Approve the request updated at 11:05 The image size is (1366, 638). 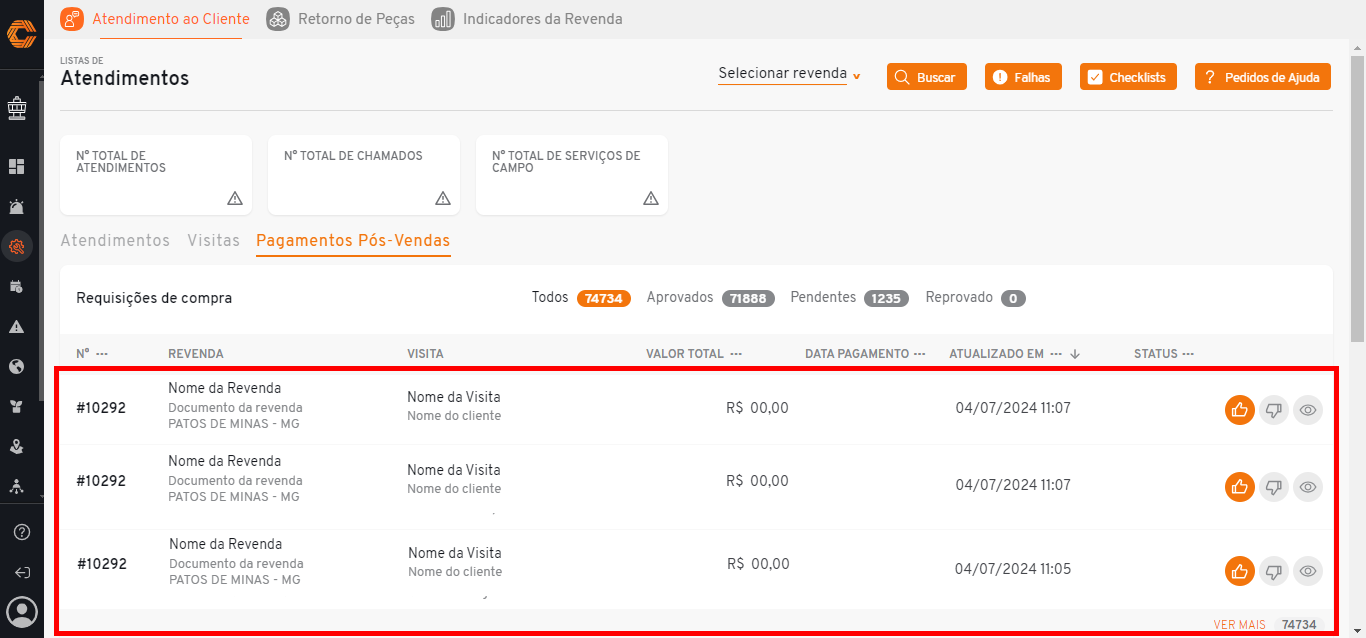1240,572
